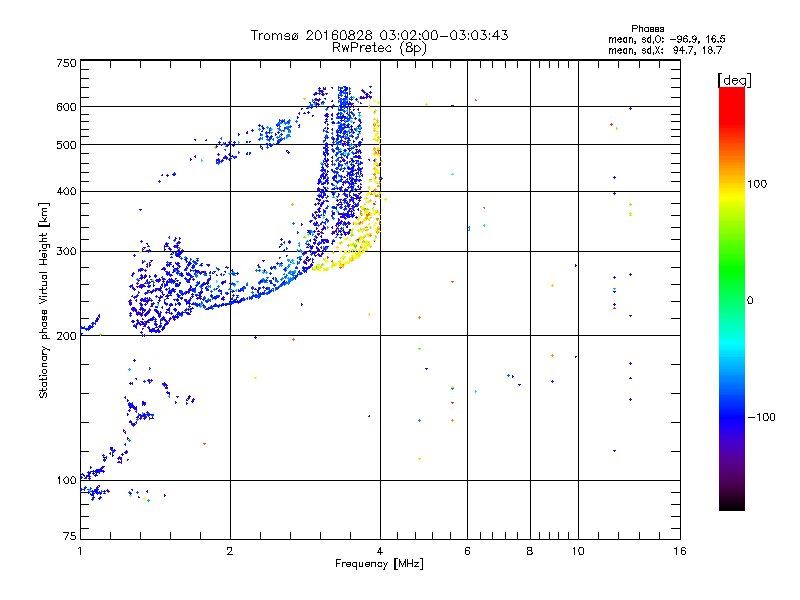Click the '[deg]' colorbar unit label
The image size is (800, 600).
(x=734, y=80)
